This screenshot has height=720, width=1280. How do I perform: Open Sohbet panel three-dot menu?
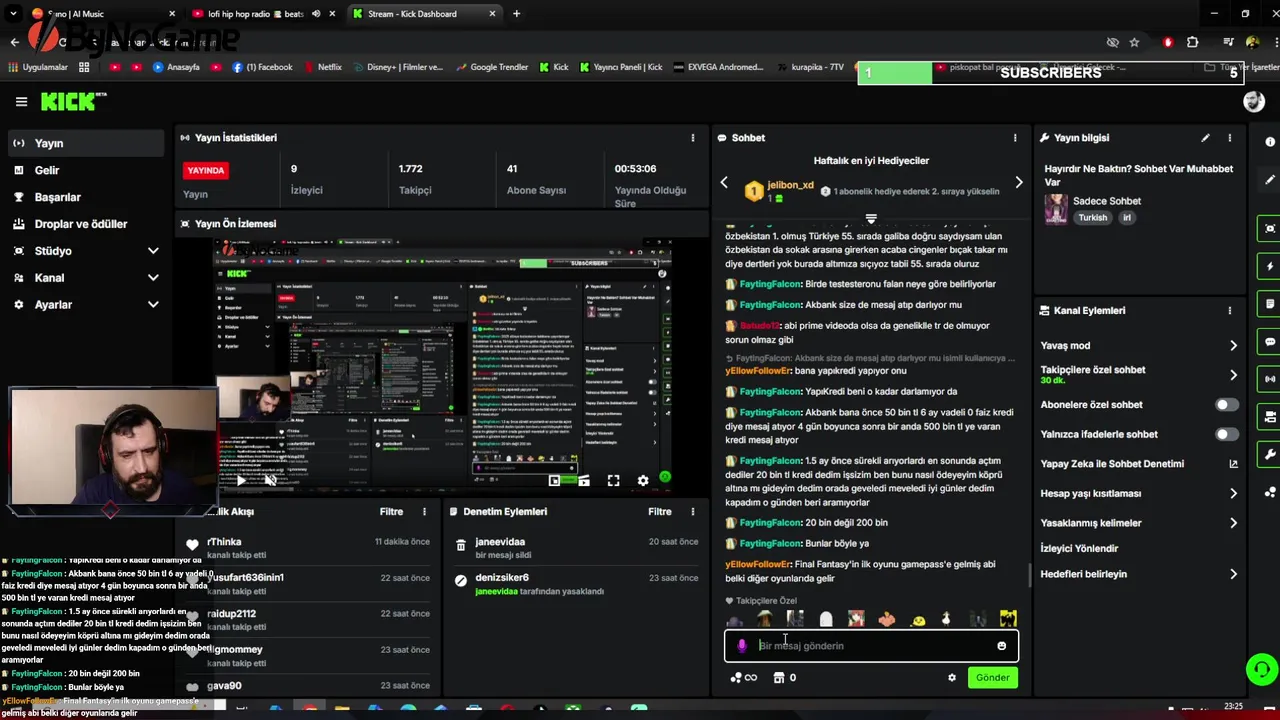[1015, 138]
